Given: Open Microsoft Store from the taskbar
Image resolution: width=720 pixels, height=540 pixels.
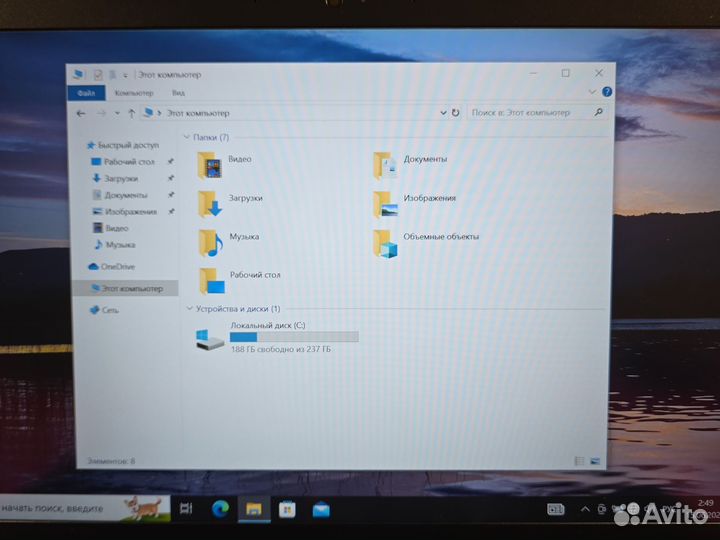Looking at the screenshot, I should [287, 509].
